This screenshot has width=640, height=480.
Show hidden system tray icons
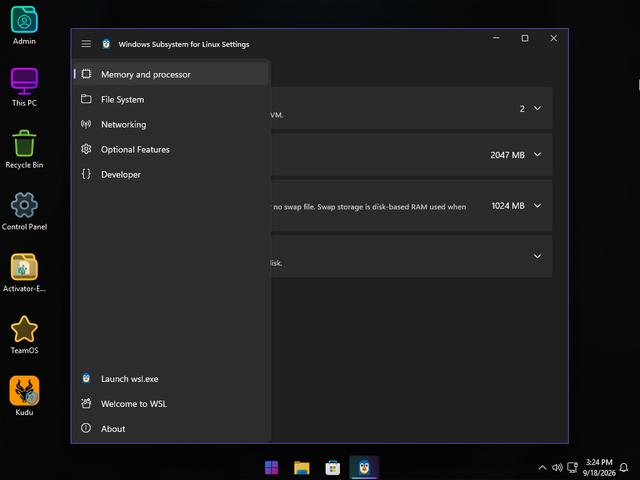542,467
